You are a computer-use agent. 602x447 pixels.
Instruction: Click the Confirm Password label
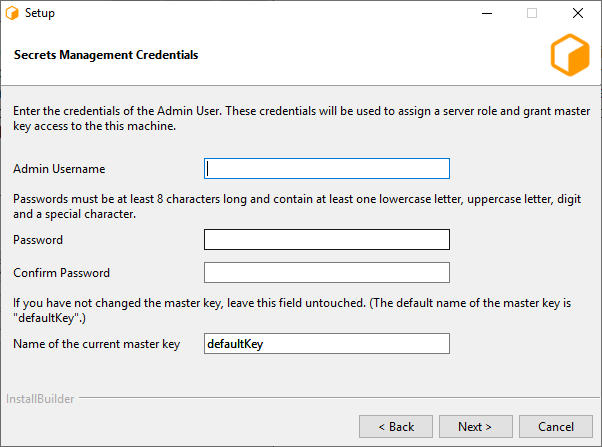[61, 273]
